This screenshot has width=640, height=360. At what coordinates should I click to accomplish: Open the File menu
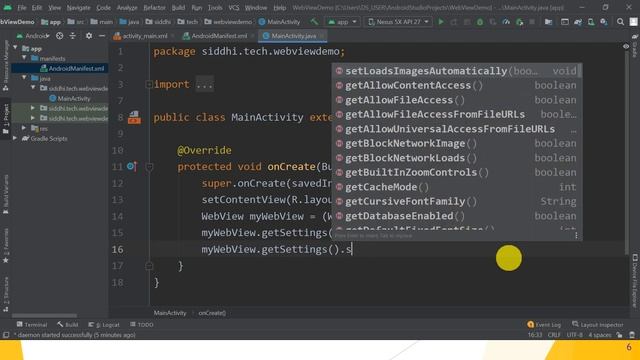click(x=22, y=7)
